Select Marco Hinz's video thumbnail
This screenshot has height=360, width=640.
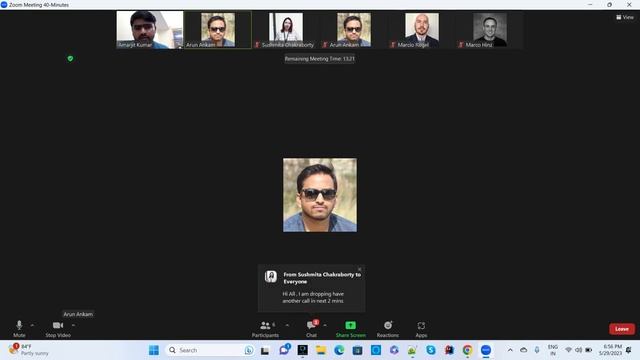coord(490,30)
